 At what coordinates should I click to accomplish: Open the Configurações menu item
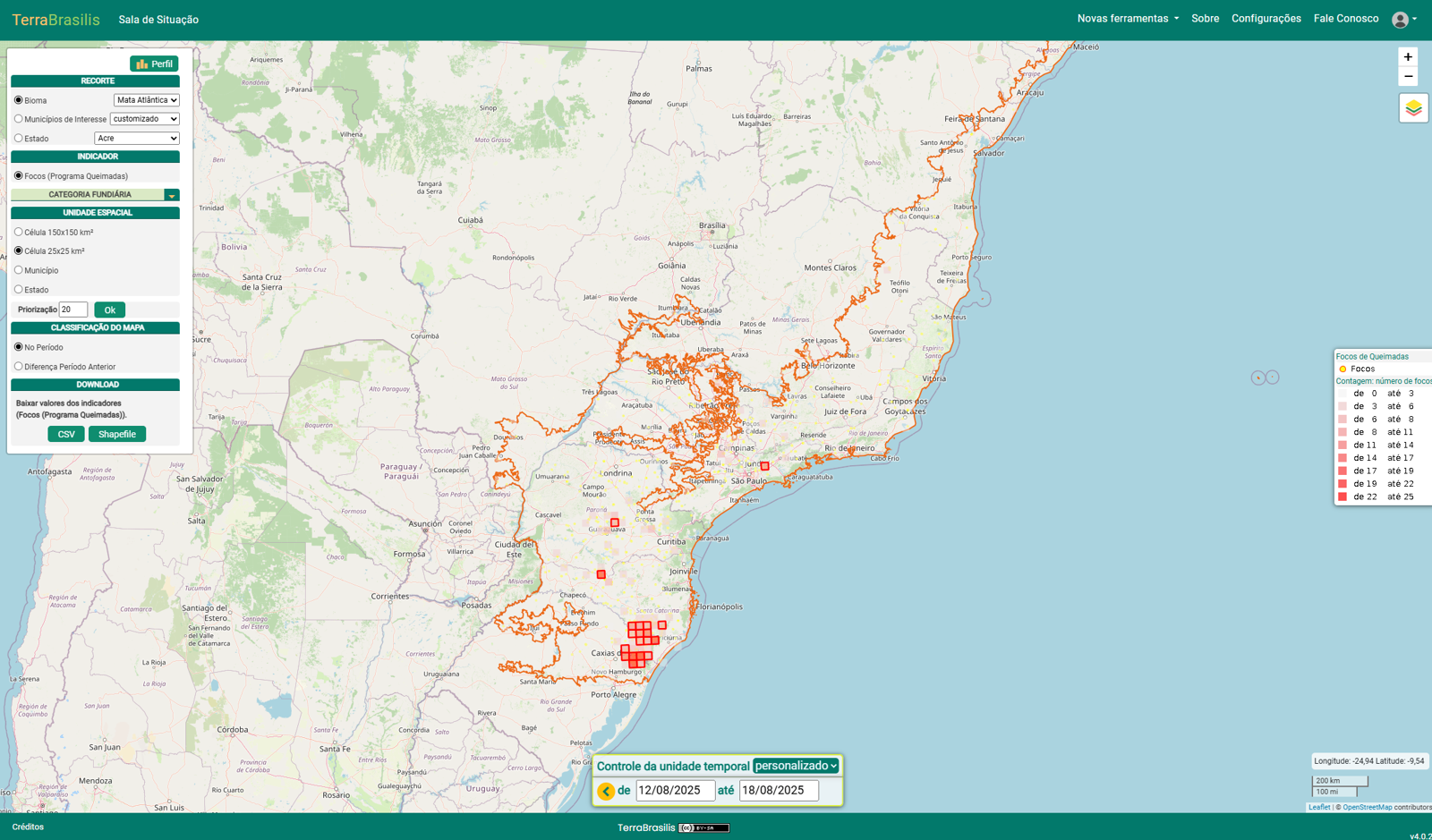click(x=1266, y=19)
